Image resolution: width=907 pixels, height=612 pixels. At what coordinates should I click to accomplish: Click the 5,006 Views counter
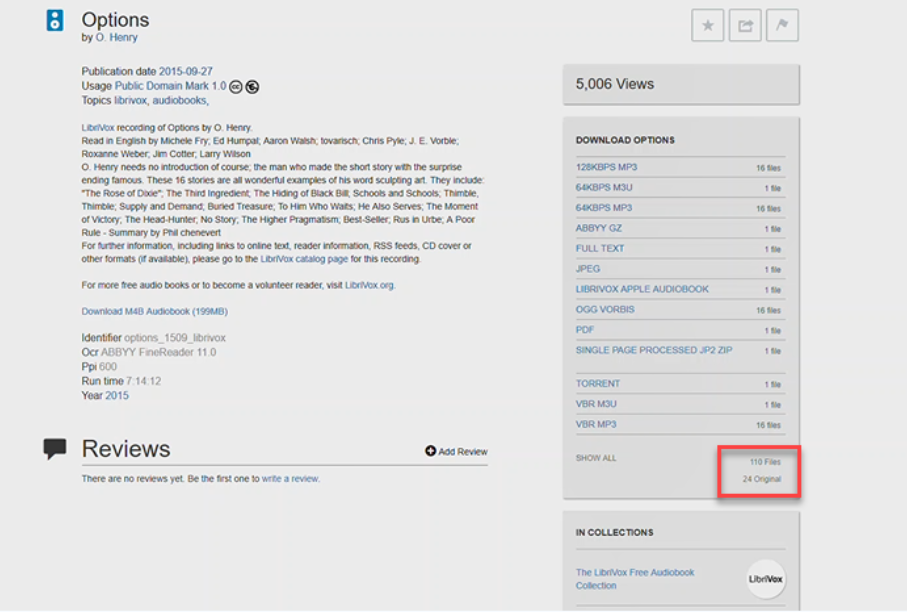click(x=615, y=84)
